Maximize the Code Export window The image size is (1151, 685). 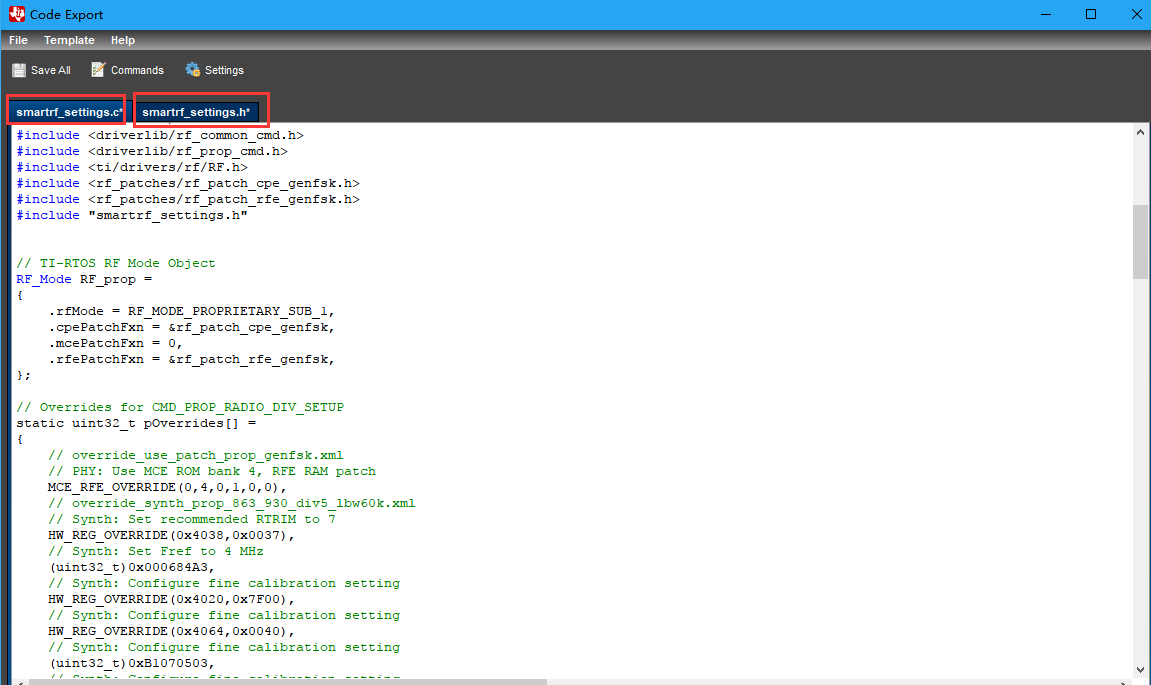(1091, 14)
